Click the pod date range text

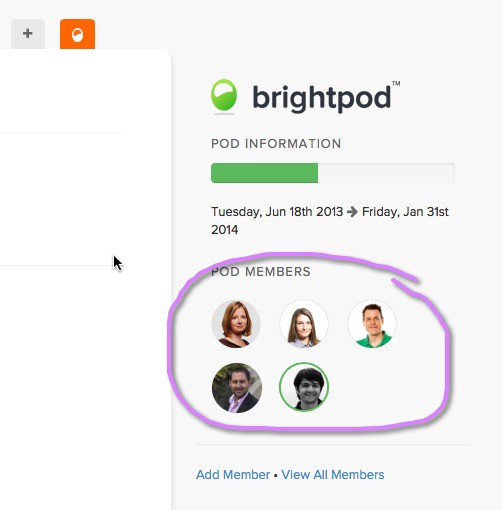[x=330, y=221]
